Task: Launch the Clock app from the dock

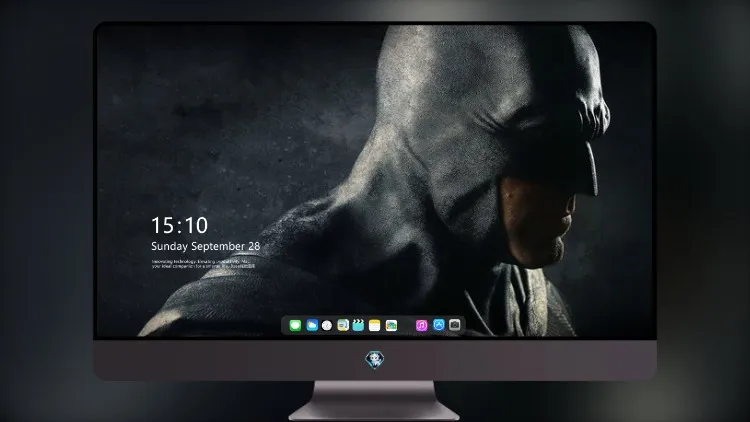Action: click(x=327, y=325)
